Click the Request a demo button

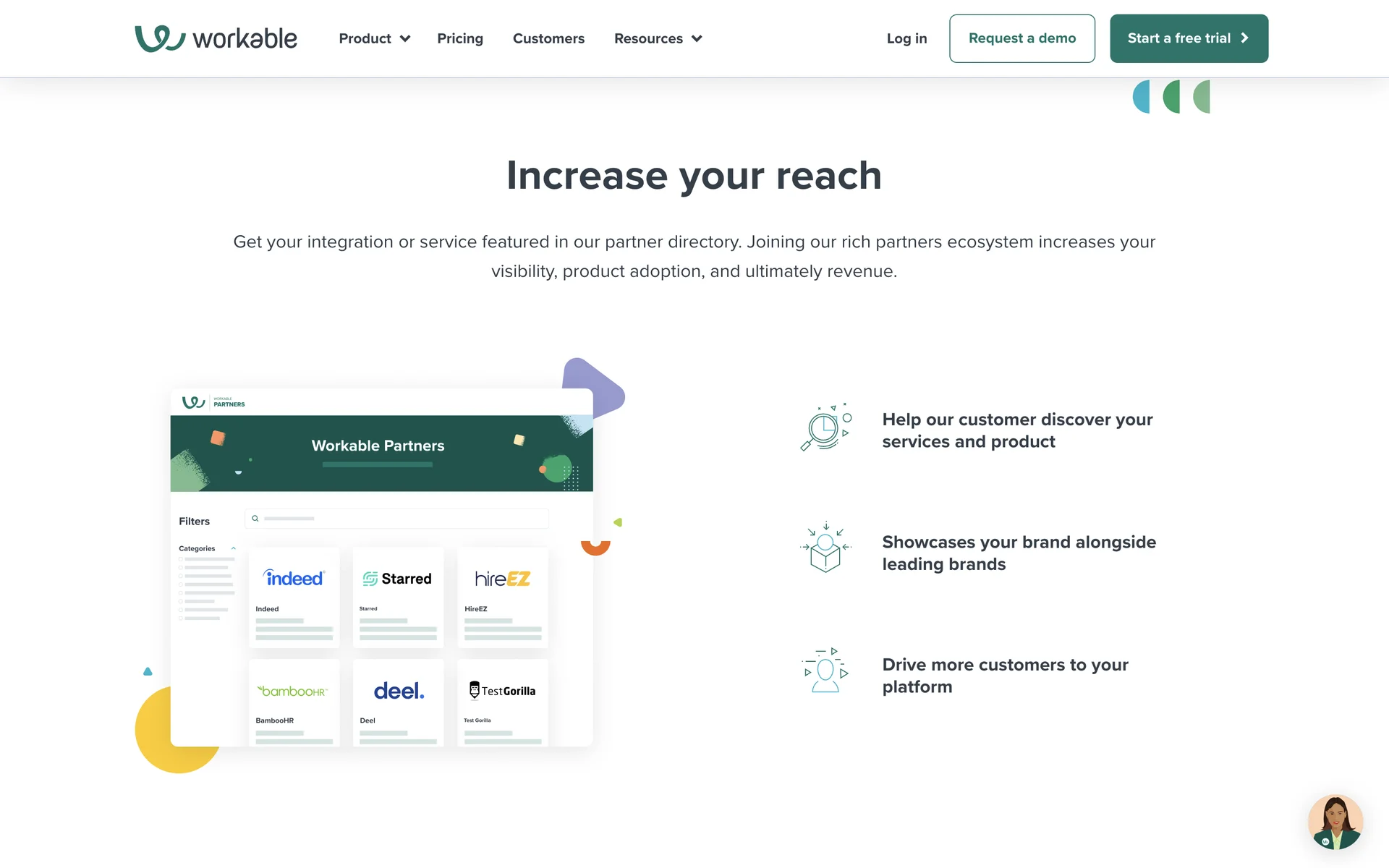pos(1021,38)
